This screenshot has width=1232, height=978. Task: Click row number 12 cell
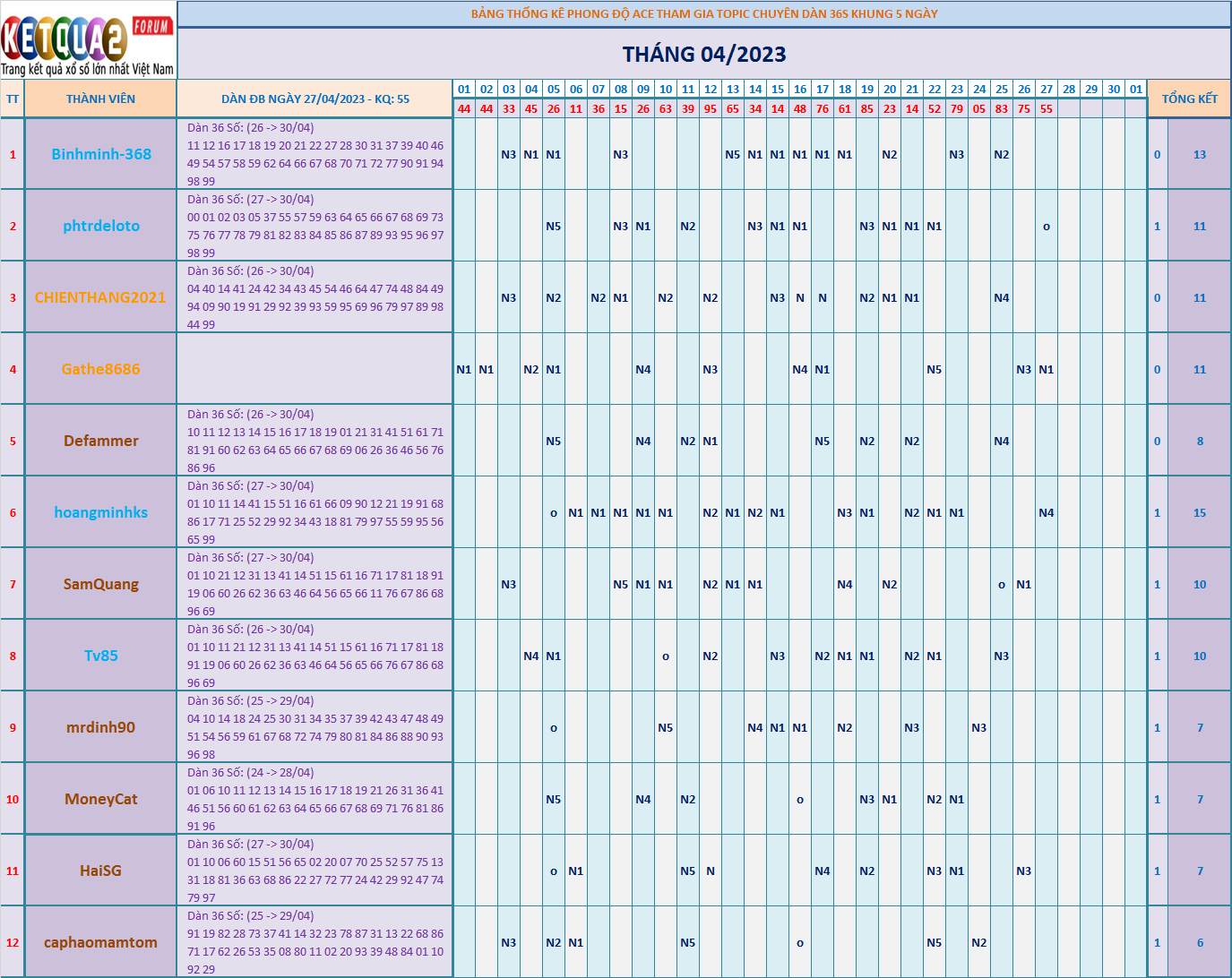click(13, 942)
